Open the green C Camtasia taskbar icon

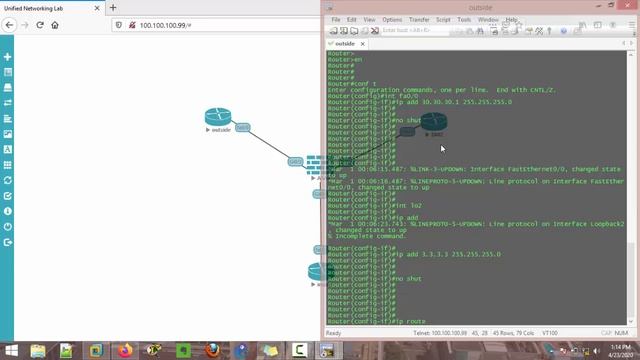tap(299, 351)
